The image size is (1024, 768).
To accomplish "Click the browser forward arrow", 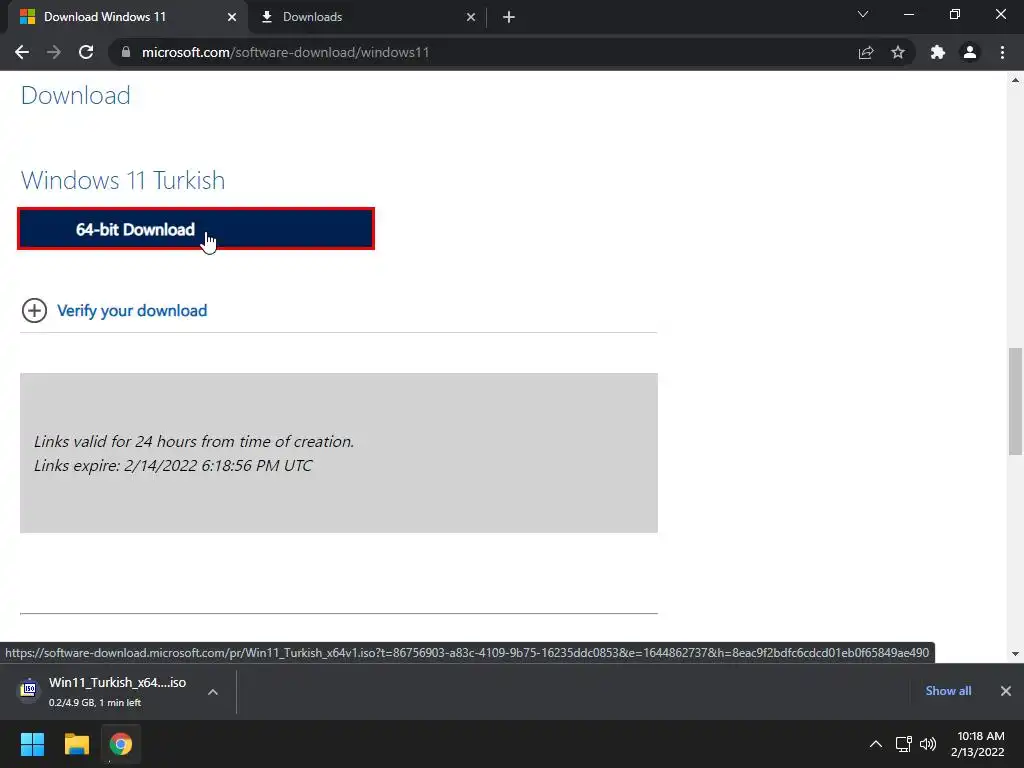I will 54,52.
